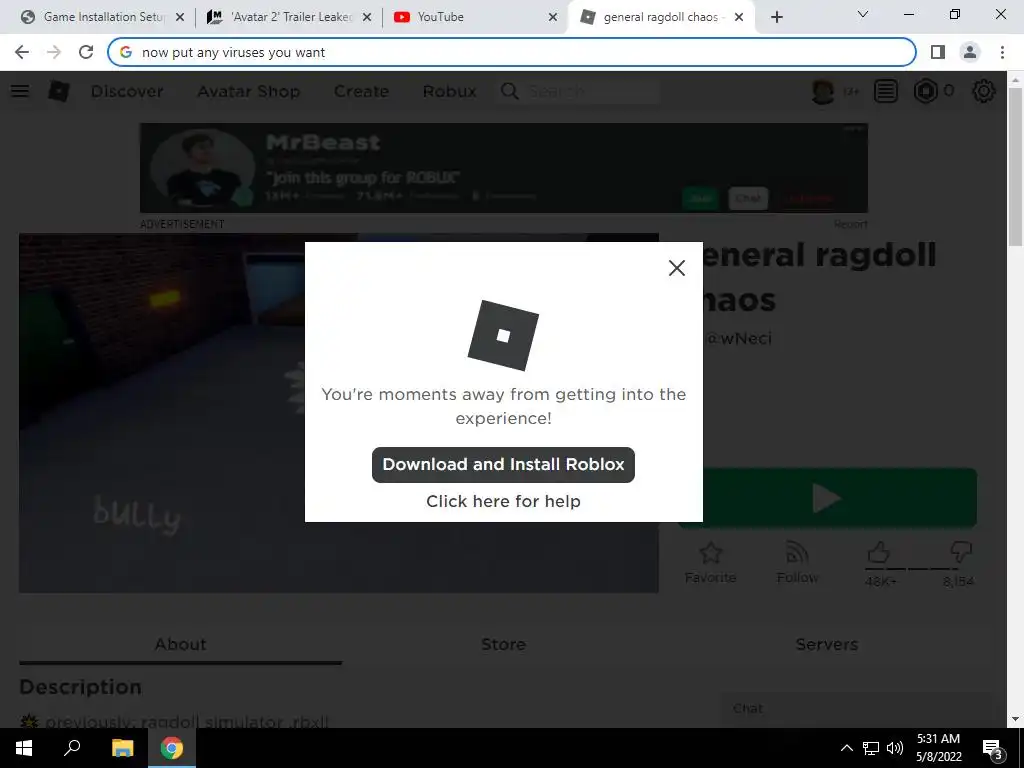Close the Game Installation Setup tab
This screenshot has height=768, width=1024.
pyautogui.click(x=180, y=17)
